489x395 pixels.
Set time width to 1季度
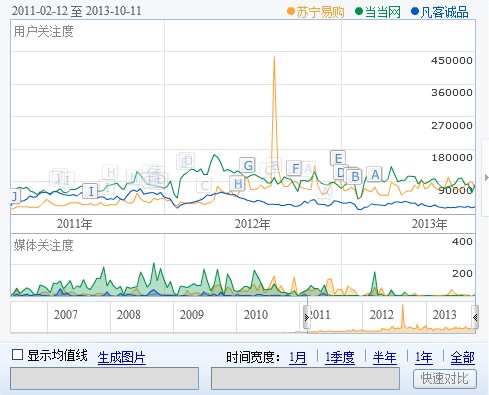point(340,357)
